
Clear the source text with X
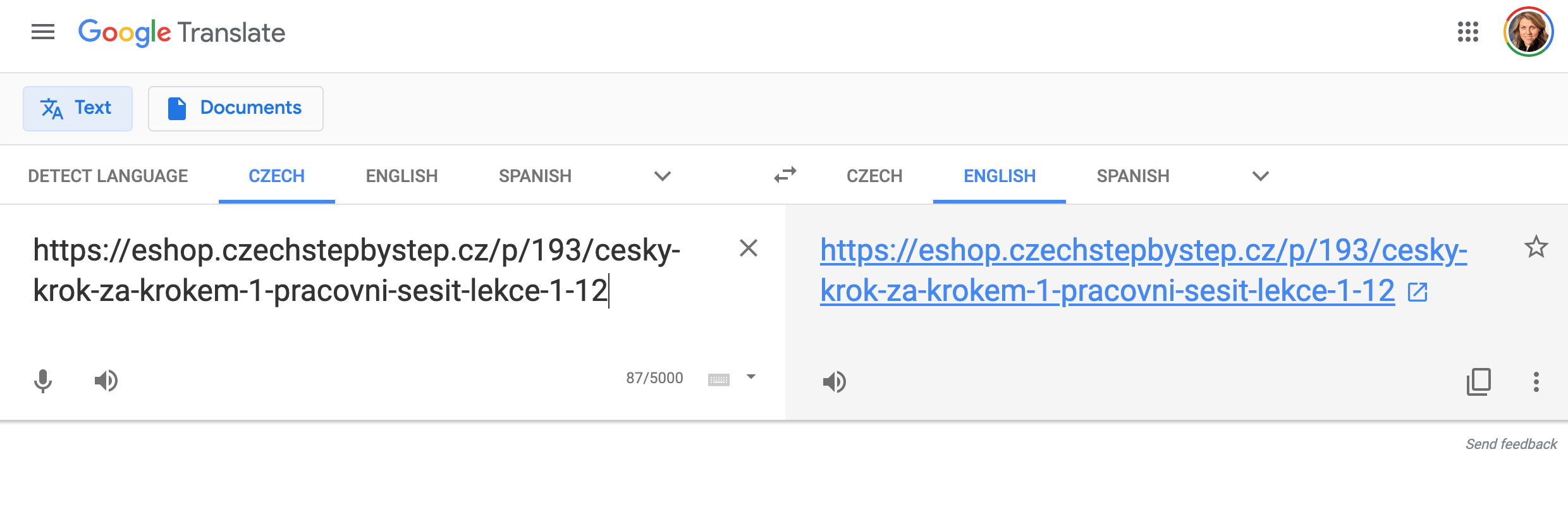coord(749,248)
